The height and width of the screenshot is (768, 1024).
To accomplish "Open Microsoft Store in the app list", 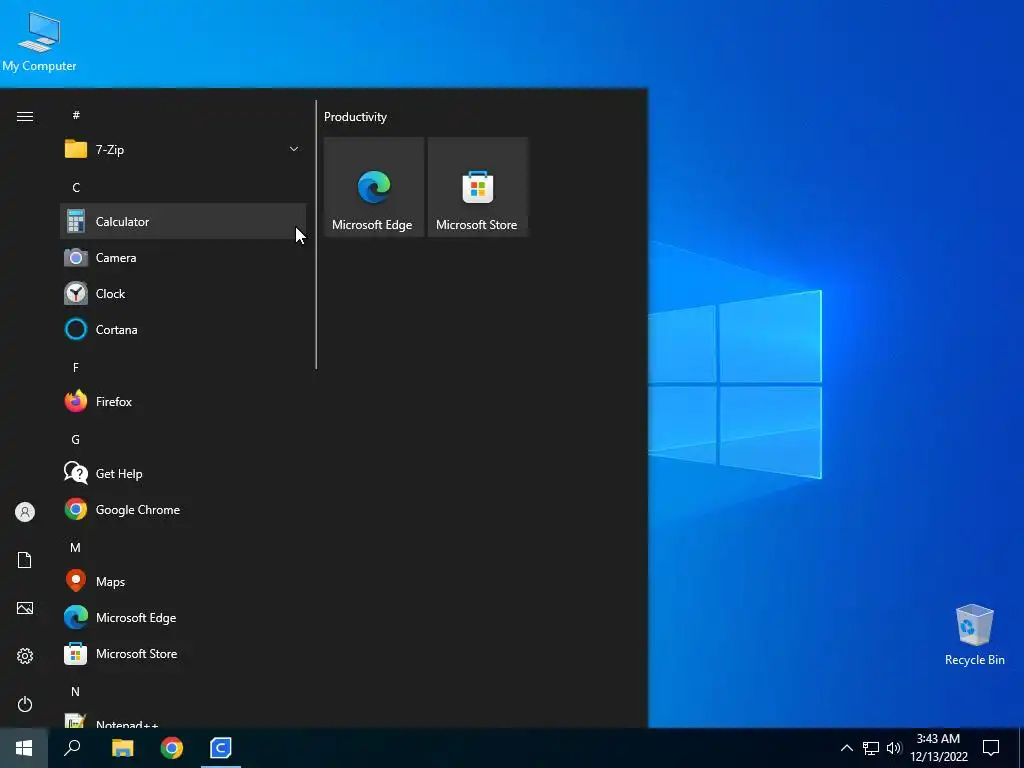I will (x=183, y=653).
